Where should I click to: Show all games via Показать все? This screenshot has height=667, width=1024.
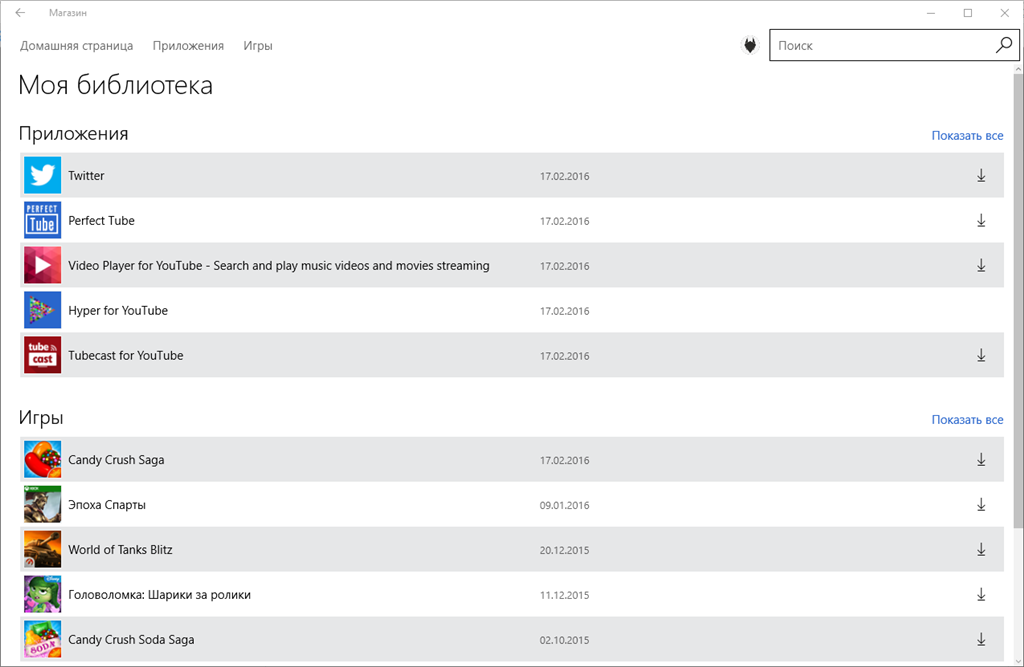coord(967,420)
